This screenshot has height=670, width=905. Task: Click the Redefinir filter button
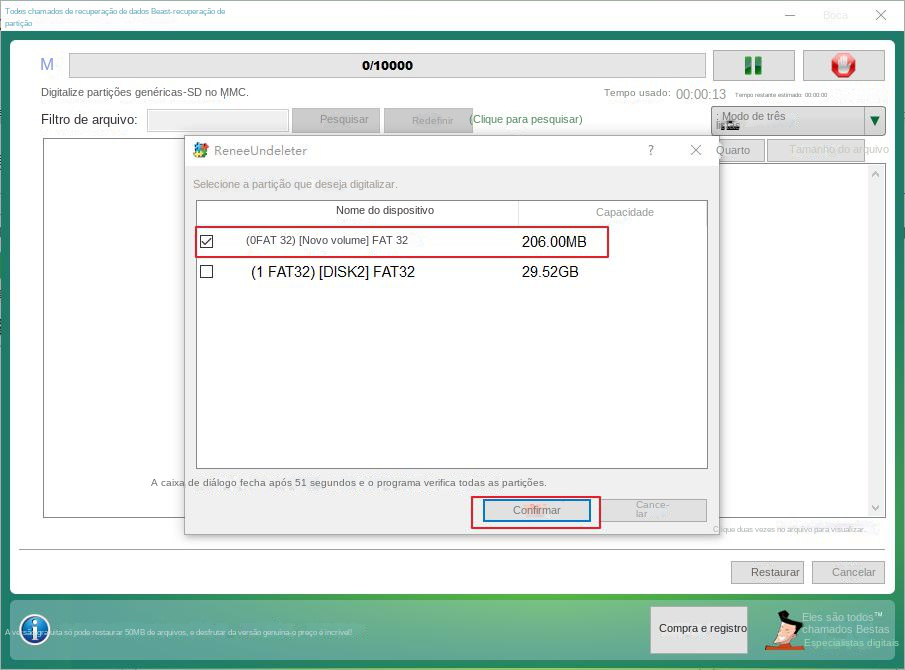coord(428,120)
